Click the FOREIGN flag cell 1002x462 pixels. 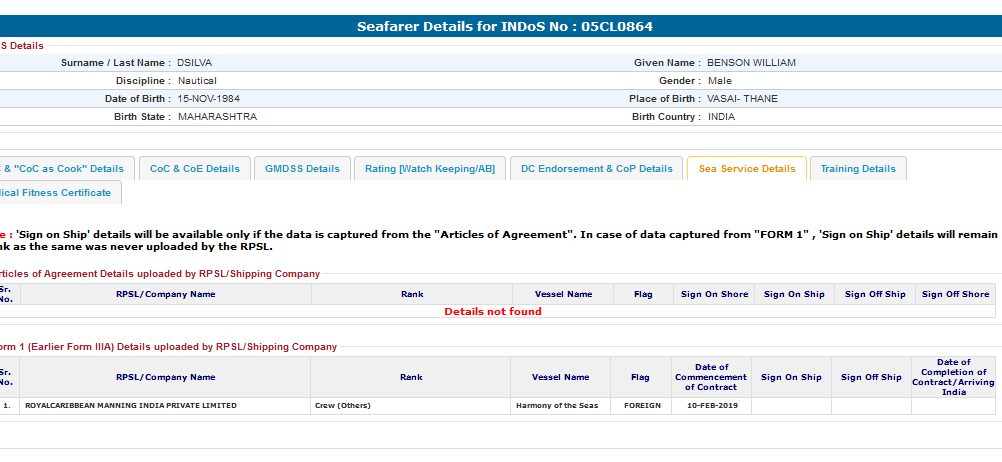tap(641, 405)
